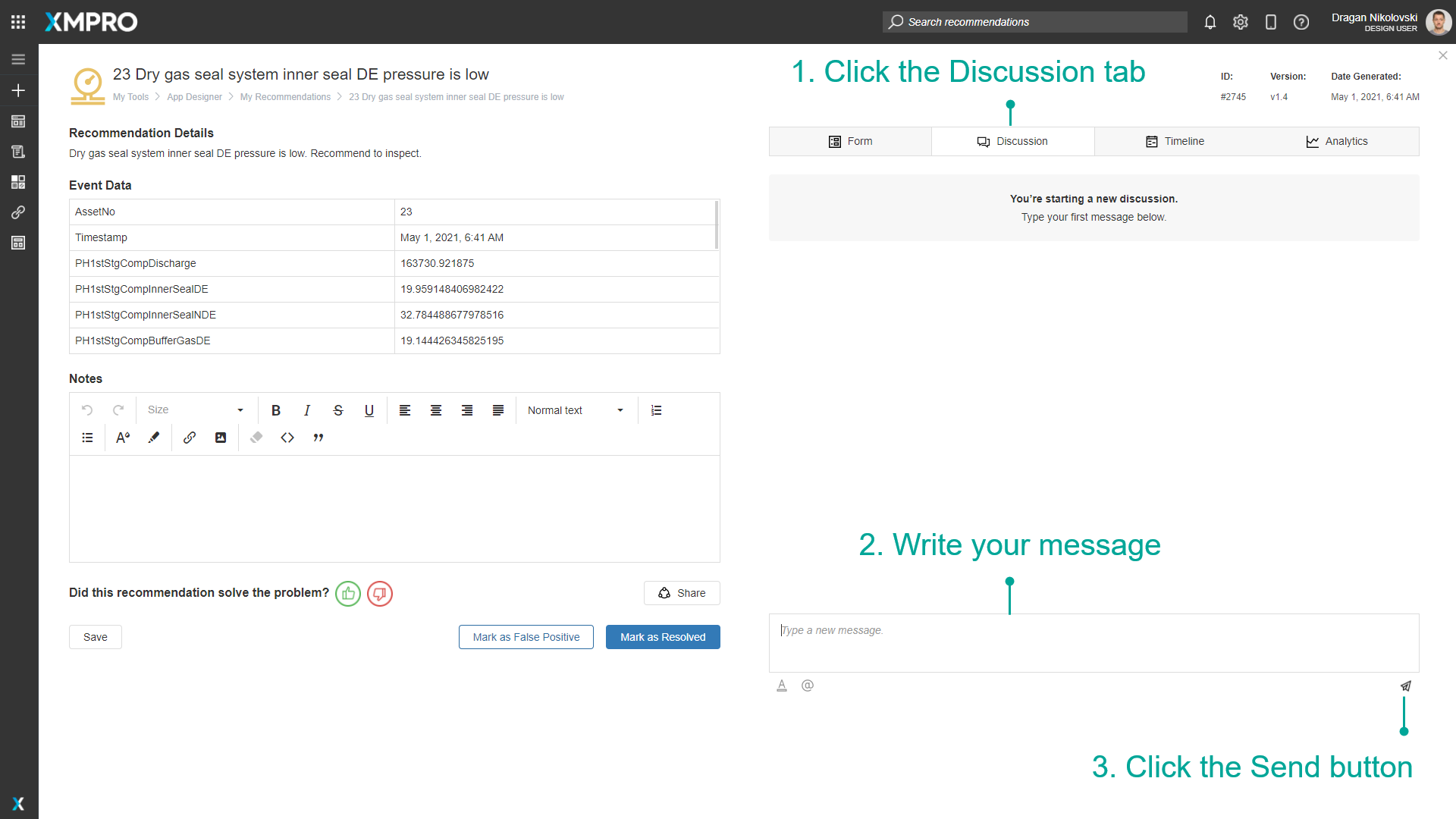Click the new message input field
This screenshot has height=819, width=1456.
[x=1094, y=642]
